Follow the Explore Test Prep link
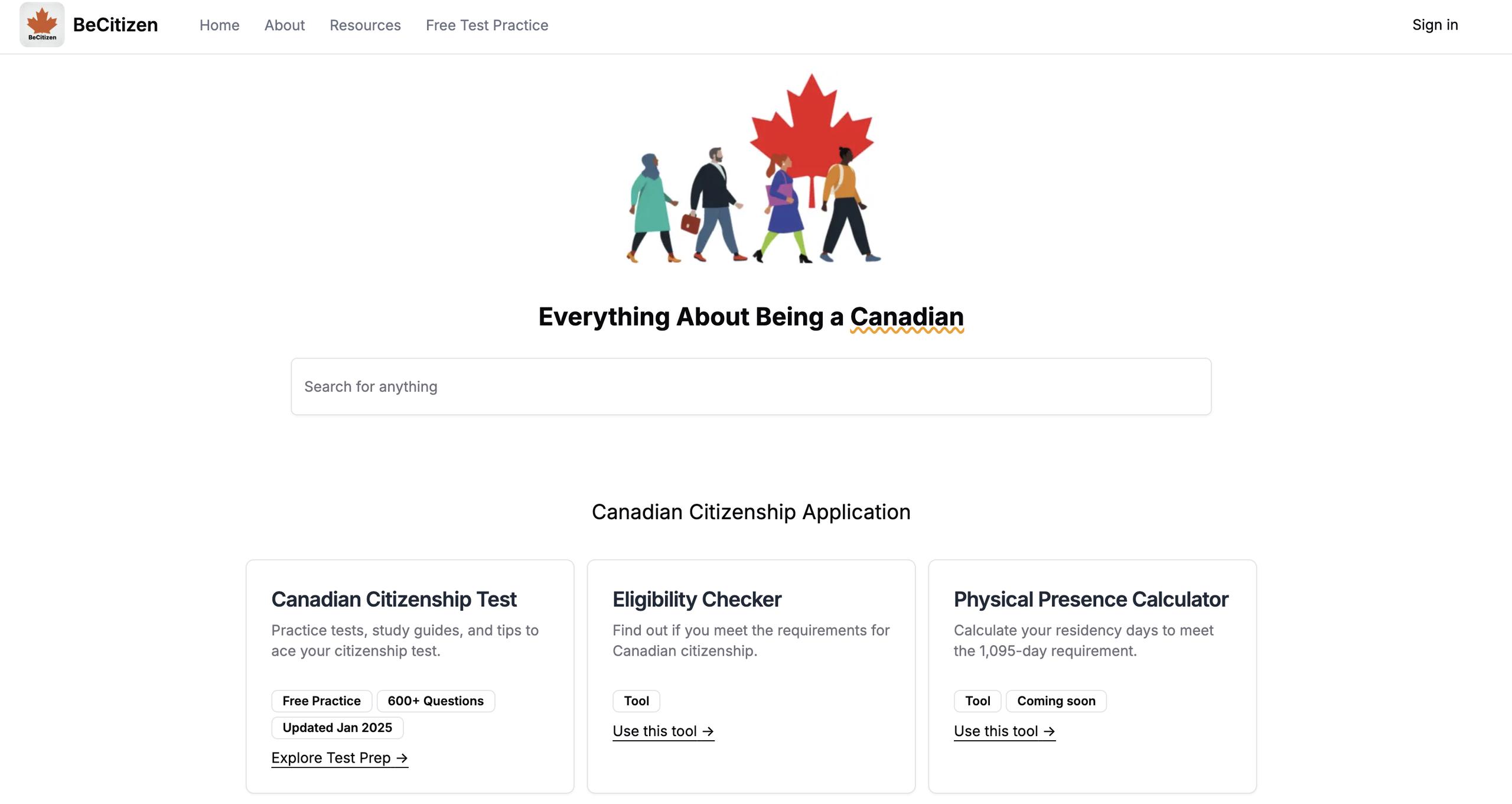 [340, 758]
